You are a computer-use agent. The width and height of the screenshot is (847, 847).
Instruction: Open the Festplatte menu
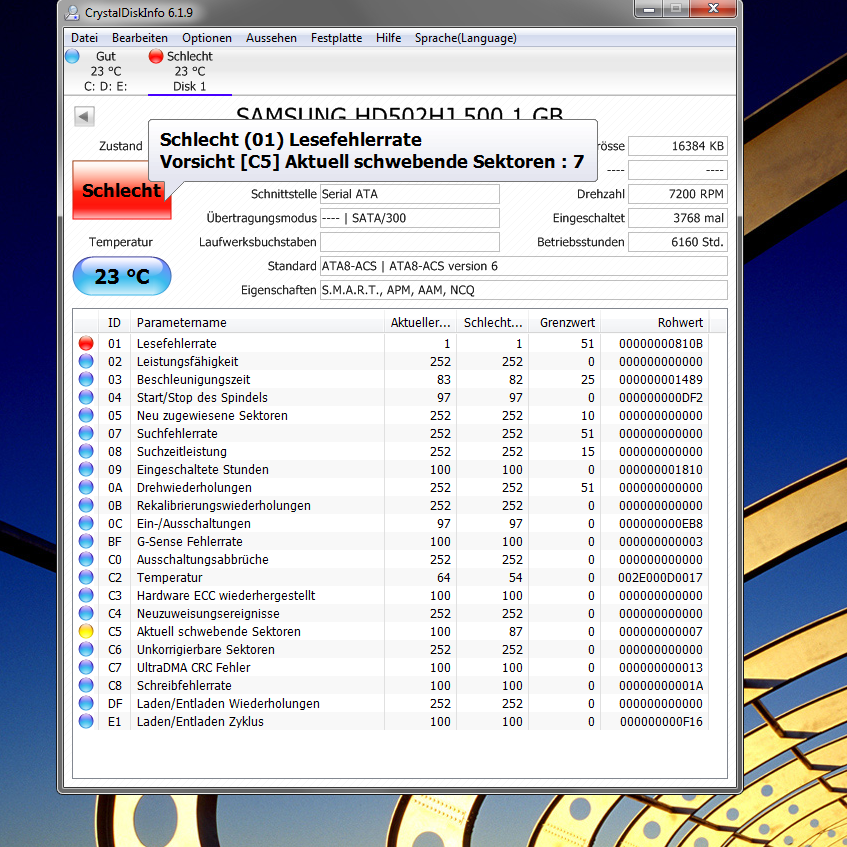pyautogui.click(x=337, y=38)
